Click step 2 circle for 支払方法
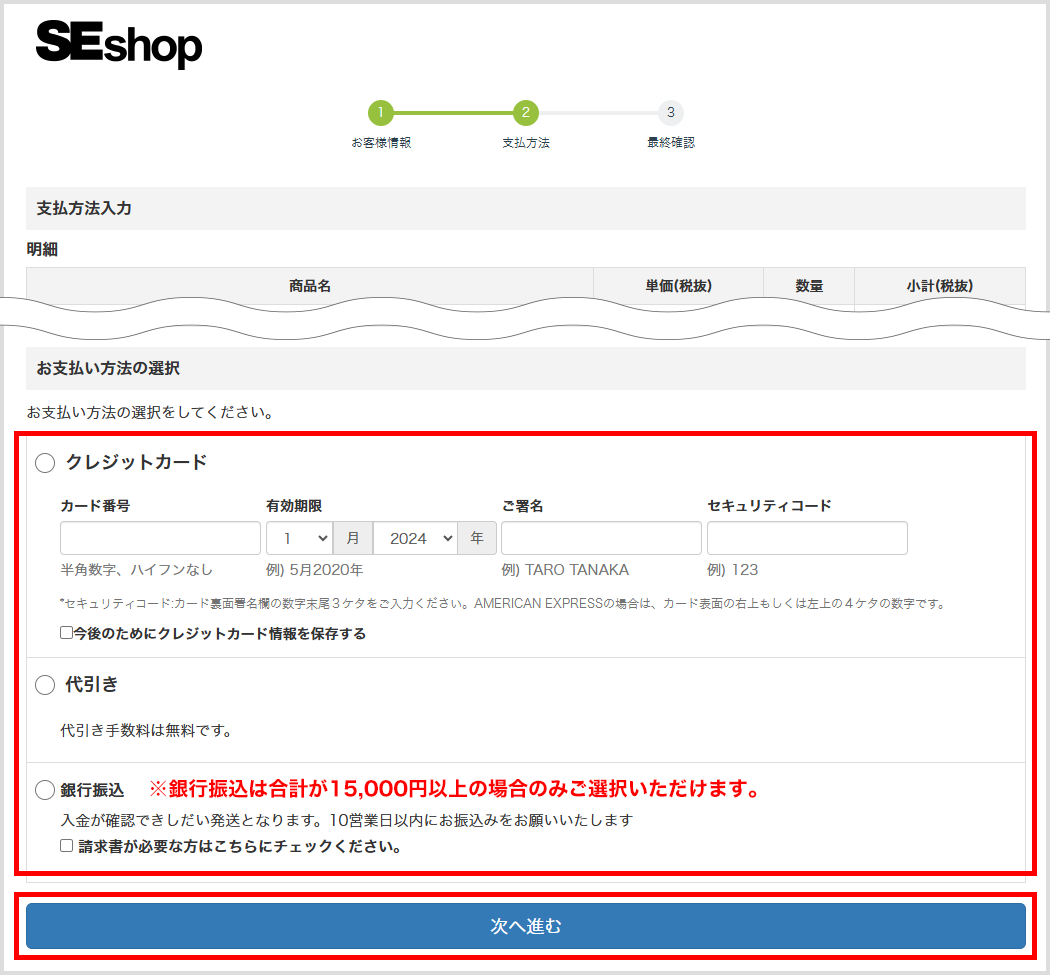 [x=527, y=113]
